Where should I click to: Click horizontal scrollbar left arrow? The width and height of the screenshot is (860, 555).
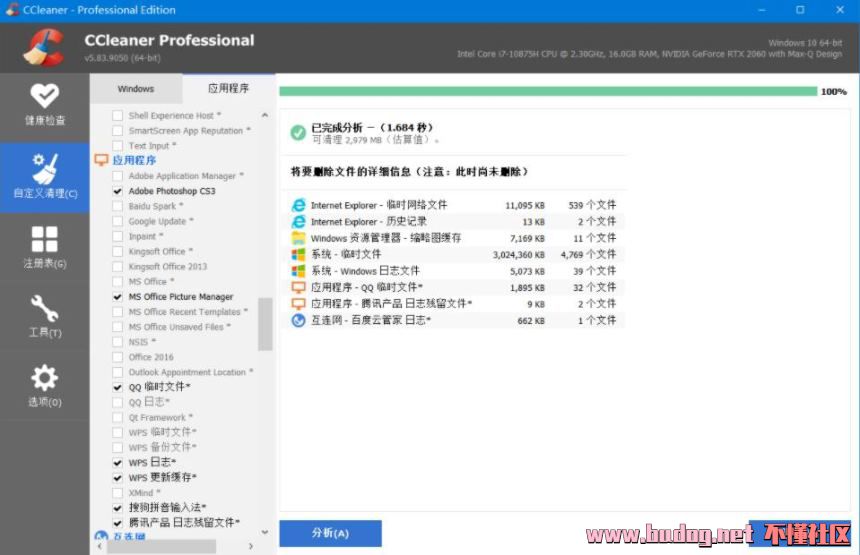click(99, 546)
